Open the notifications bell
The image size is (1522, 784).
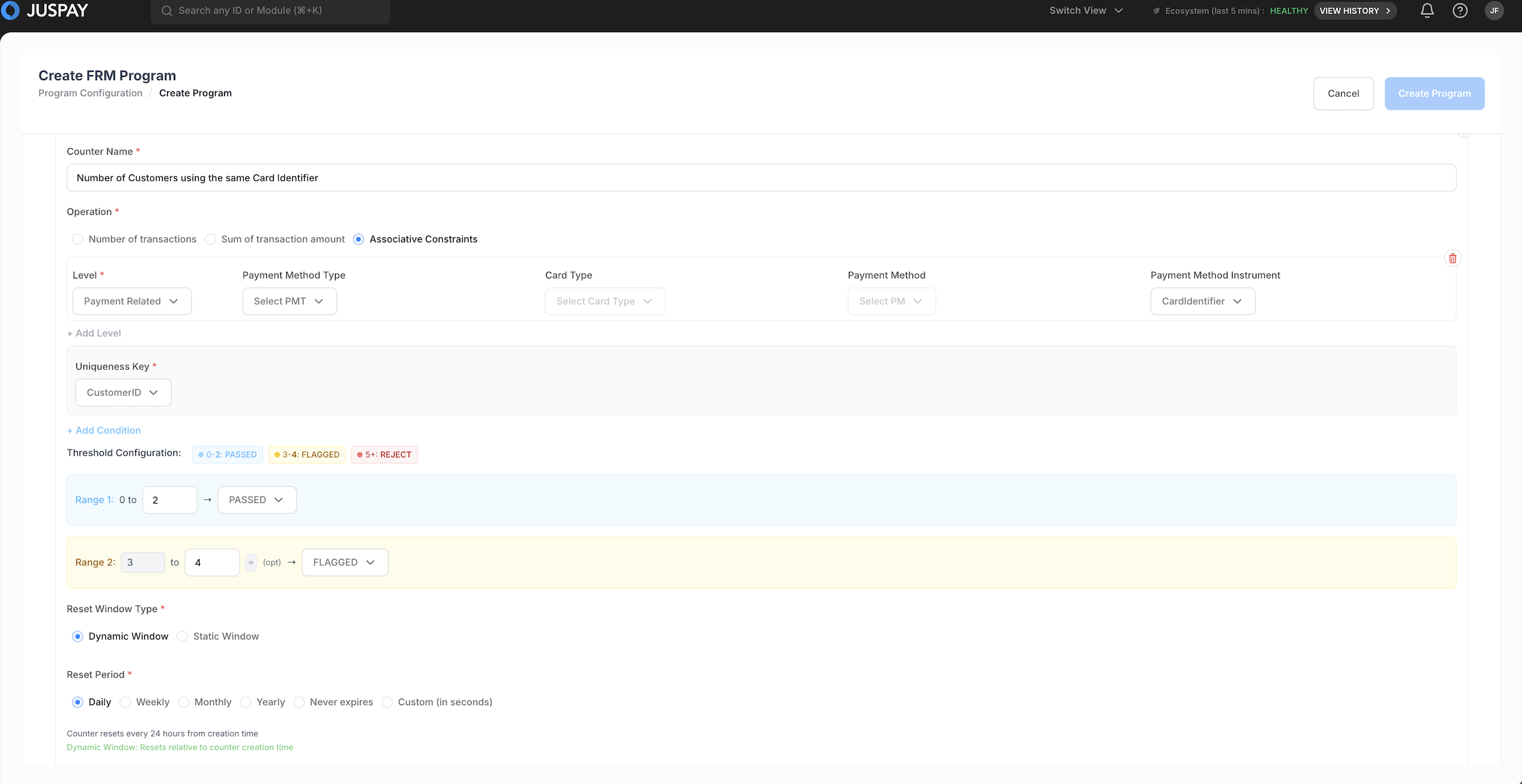1427,10
